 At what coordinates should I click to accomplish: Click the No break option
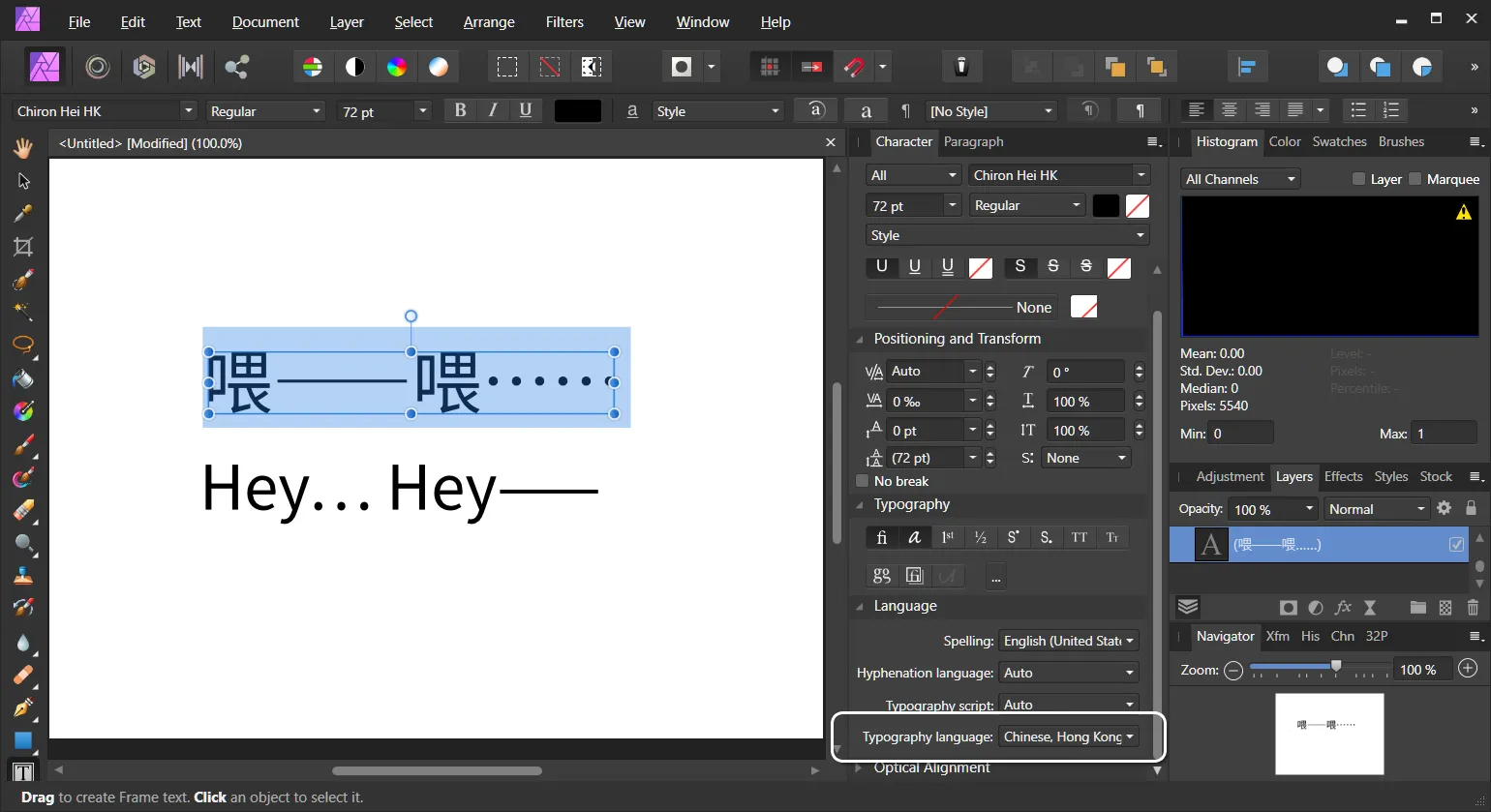[x=863, y=481]
